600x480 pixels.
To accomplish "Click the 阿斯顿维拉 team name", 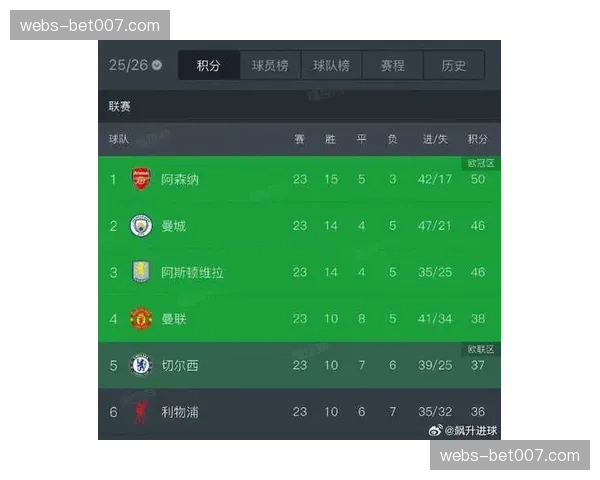I will 192,272.
